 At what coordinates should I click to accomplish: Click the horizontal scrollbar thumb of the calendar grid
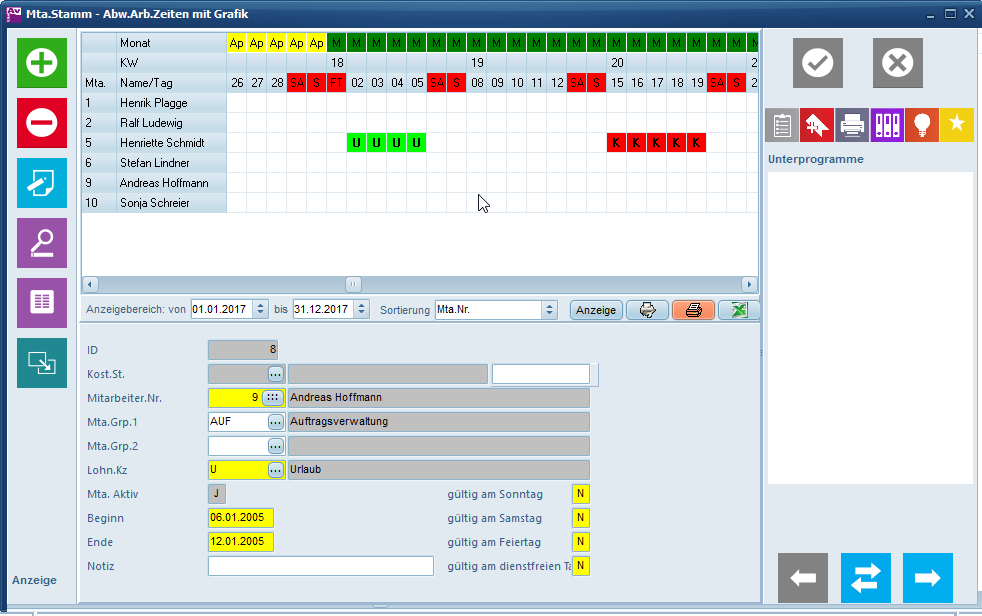click(353, 284)
